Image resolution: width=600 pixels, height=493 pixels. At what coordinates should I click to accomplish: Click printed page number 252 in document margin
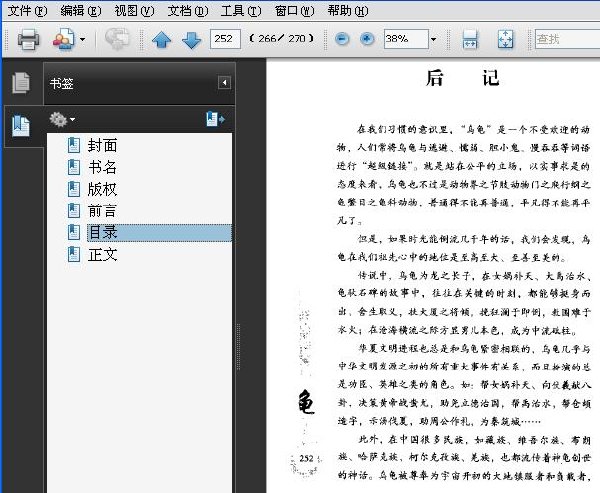pos(307,458)
